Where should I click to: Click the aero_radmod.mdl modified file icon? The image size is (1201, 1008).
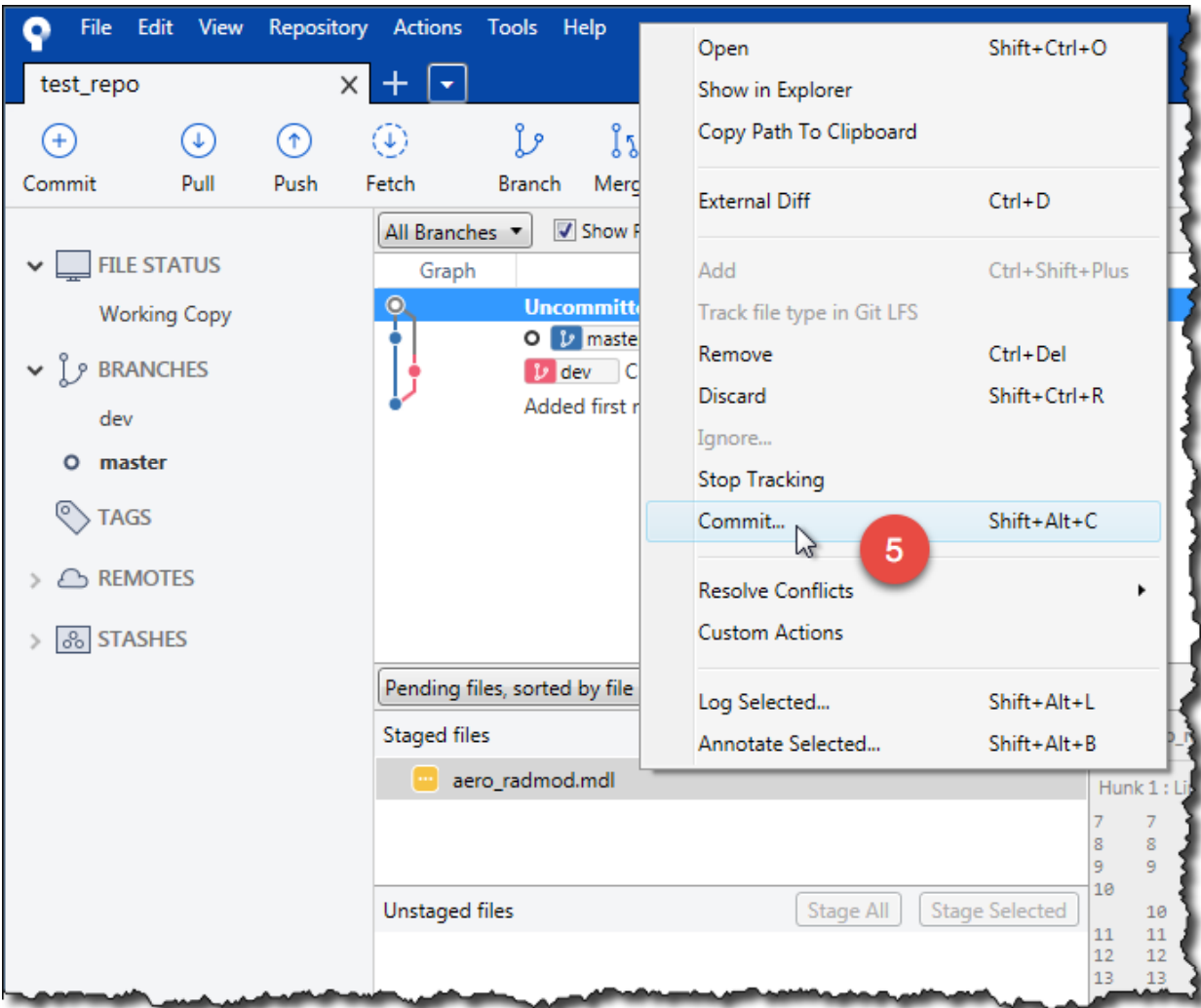425,779
